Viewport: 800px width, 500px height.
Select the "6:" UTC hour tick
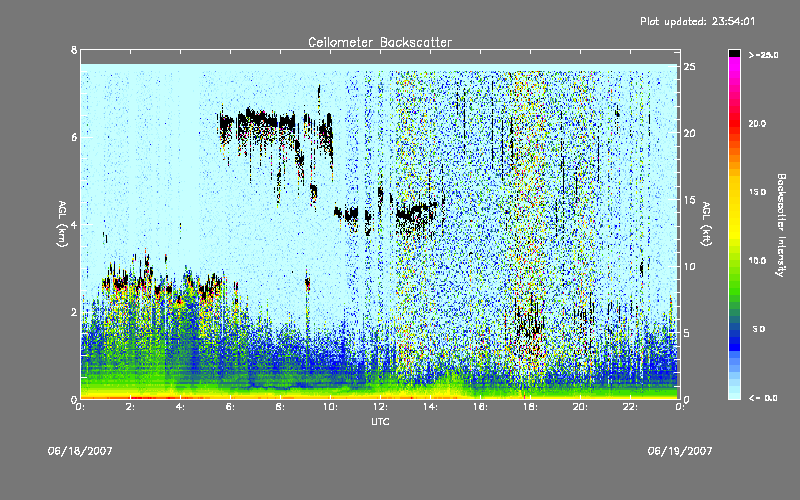click(x=230, y=407)
